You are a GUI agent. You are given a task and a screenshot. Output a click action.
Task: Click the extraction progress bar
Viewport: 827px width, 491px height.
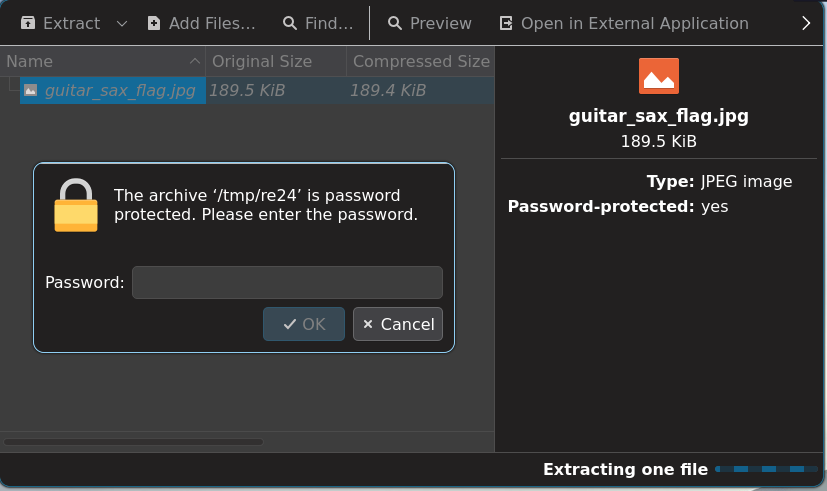(766, 469)
